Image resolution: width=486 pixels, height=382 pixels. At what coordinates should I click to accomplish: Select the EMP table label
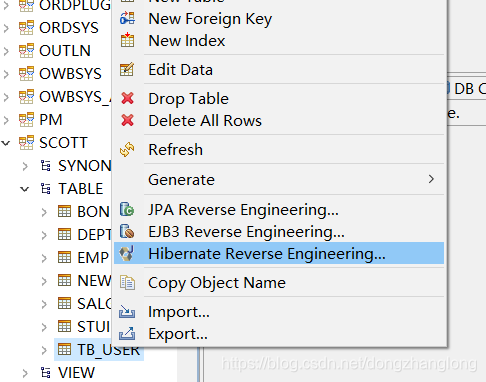tap(93, 258)
